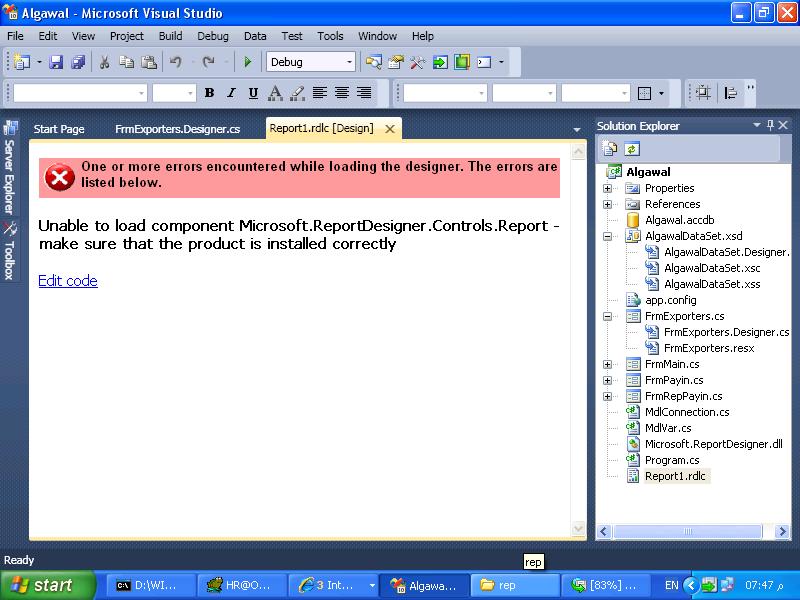This screenshot has height=600, width=800.
Task: Click the Edit code link
Action: [68, 281]
